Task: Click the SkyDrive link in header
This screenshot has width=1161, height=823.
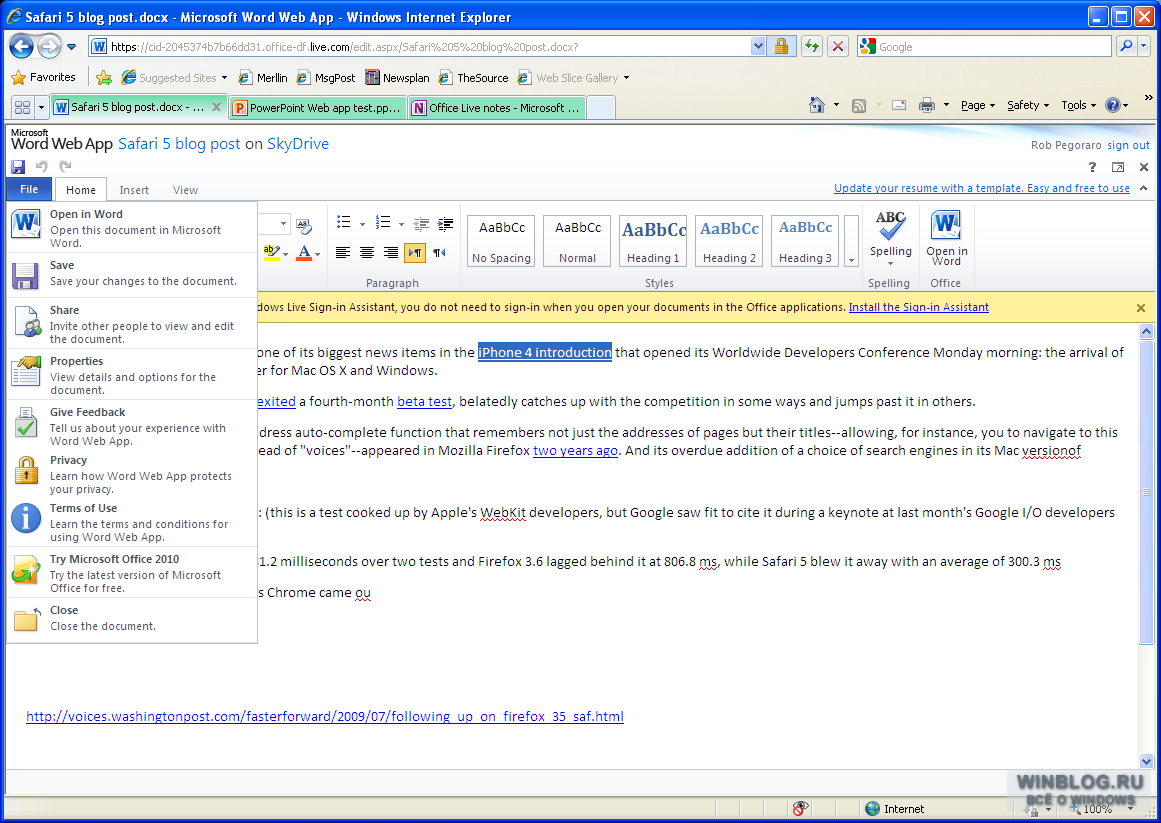Action: tap(298, 144)
